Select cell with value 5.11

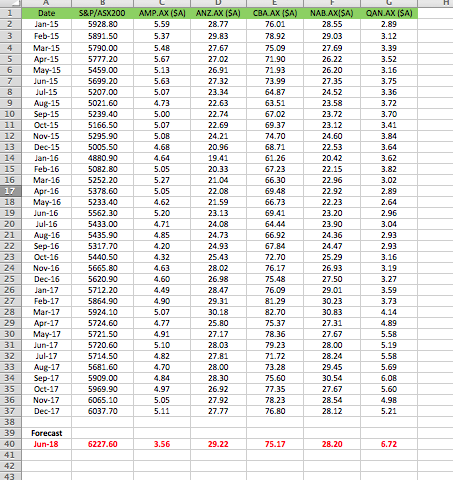tap(162, 411)
